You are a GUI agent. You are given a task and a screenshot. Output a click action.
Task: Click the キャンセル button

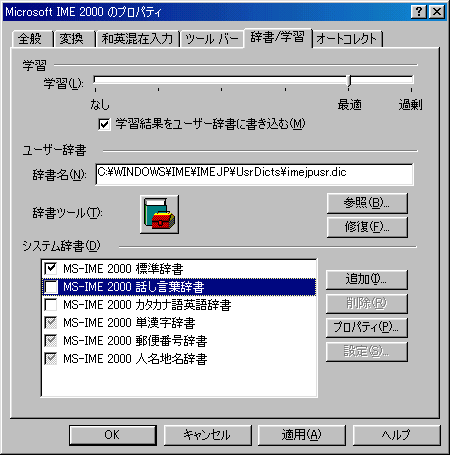(x=207, y=435)
